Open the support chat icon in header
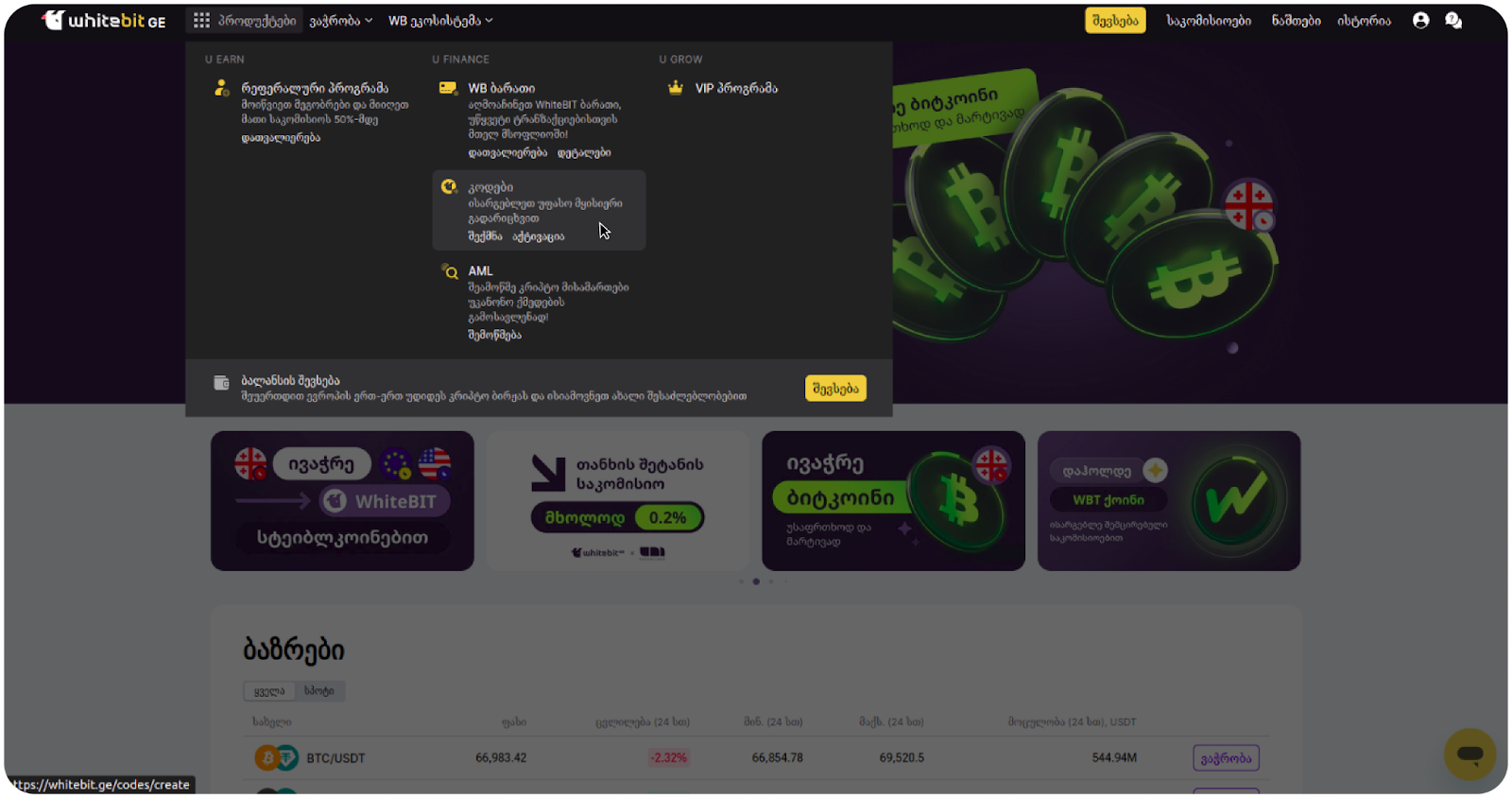 tap(1453, 20)
